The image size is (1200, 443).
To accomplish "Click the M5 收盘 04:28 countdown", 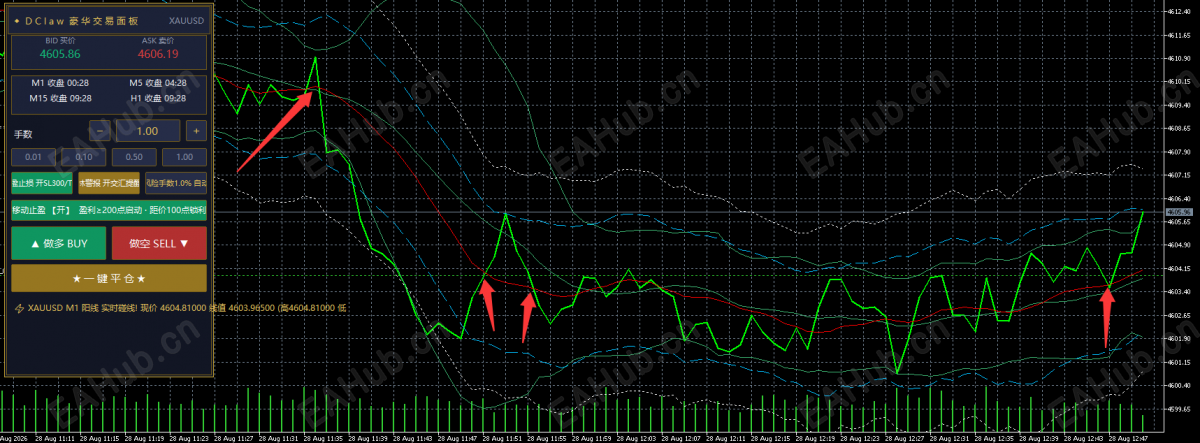I will (x=158, y=82).
